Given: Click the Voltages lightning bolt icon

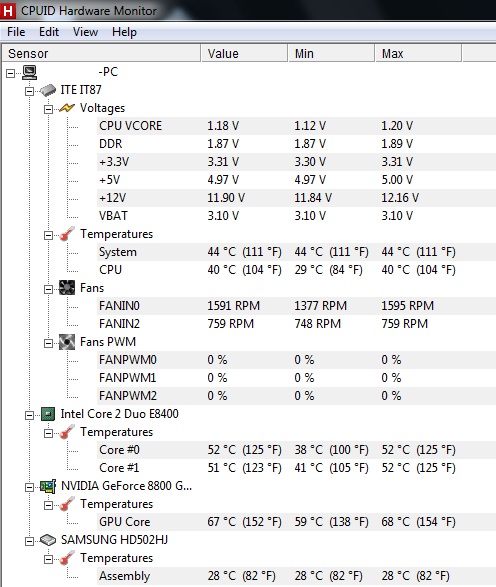Looking at the screenshot, I should click(67, 108).
